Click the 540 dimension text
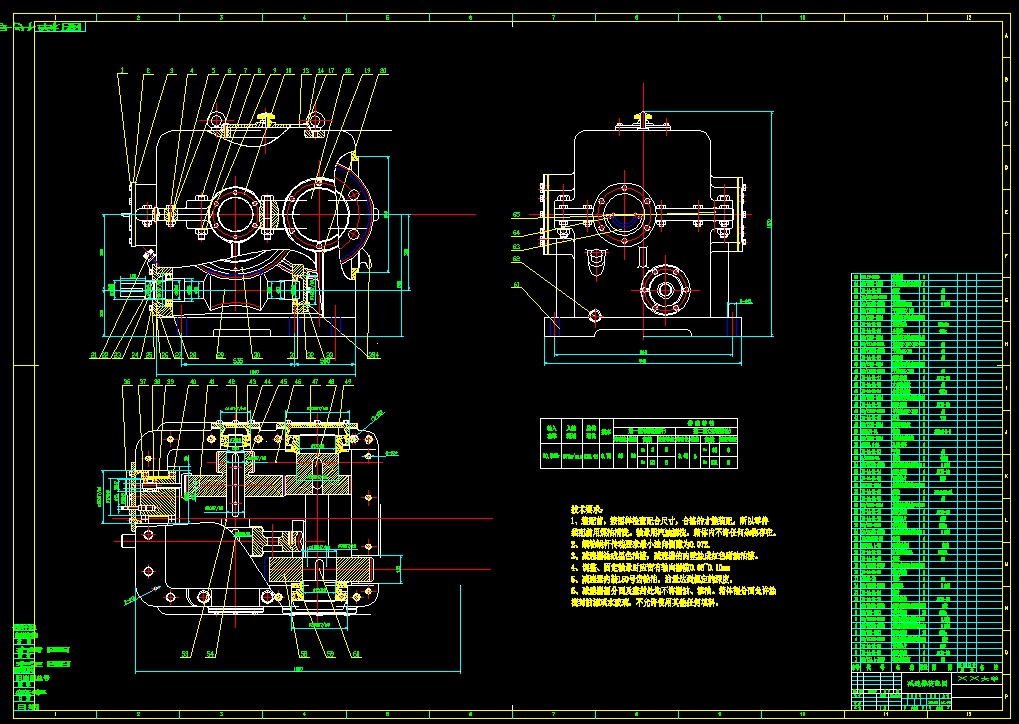The width and height of the screenshot is (1019, 724). (325, 361)
